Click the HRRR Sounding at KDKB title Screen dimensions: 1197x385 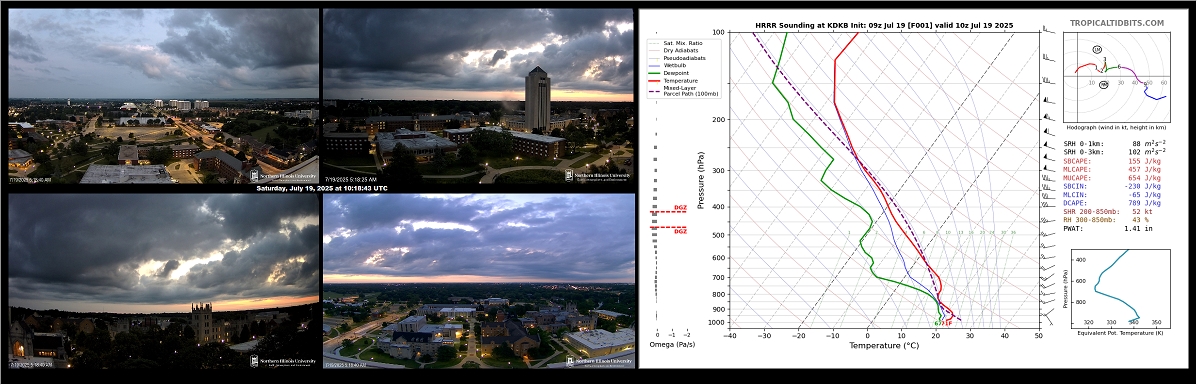click(x=884, y=25)
